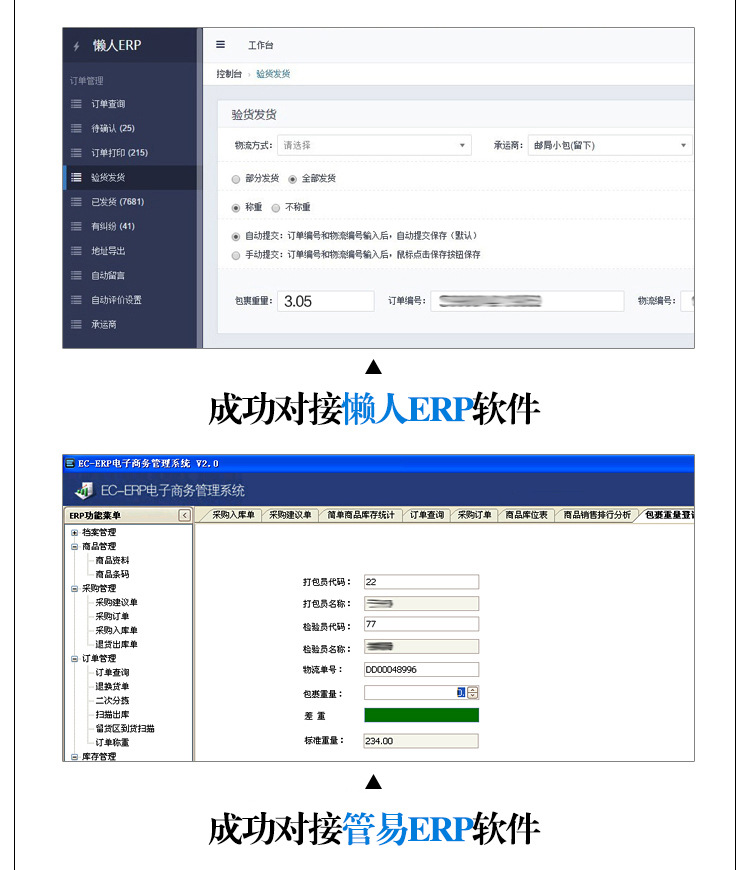Open 已发货 (7681) in sidebar
This screenshot has height=870, width=750.
(x=118, y=202)
